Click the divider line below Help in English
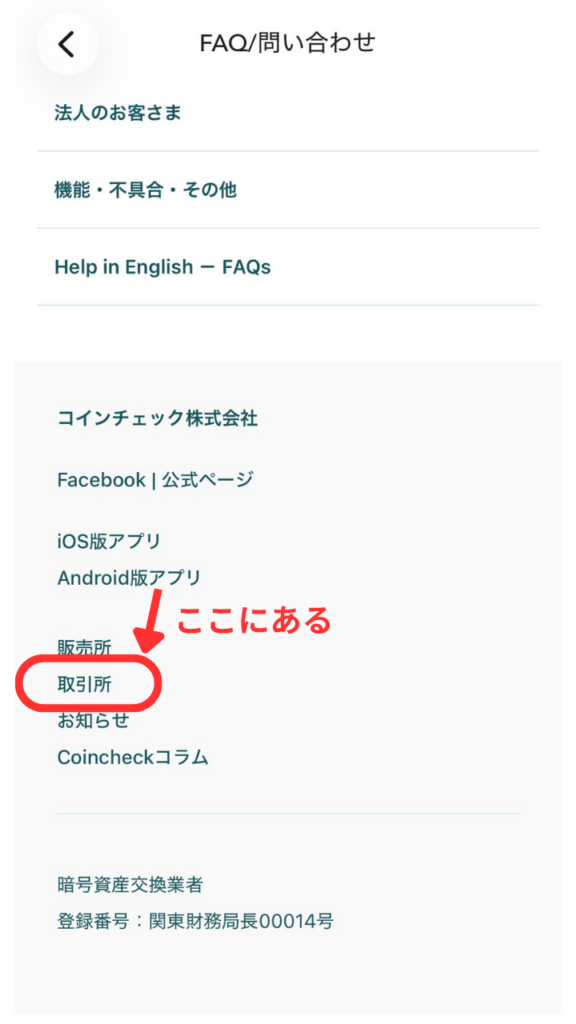This screenshot has width=576, height=1024. coord(288,305)
